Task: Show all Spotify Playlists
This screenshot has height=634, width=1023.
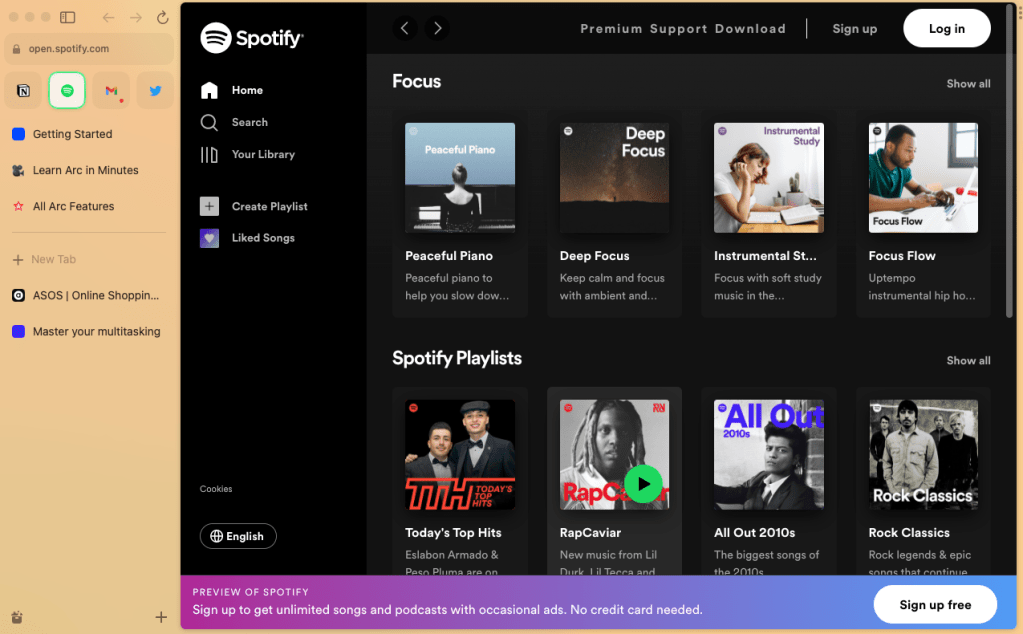Action: click(968, 360)
